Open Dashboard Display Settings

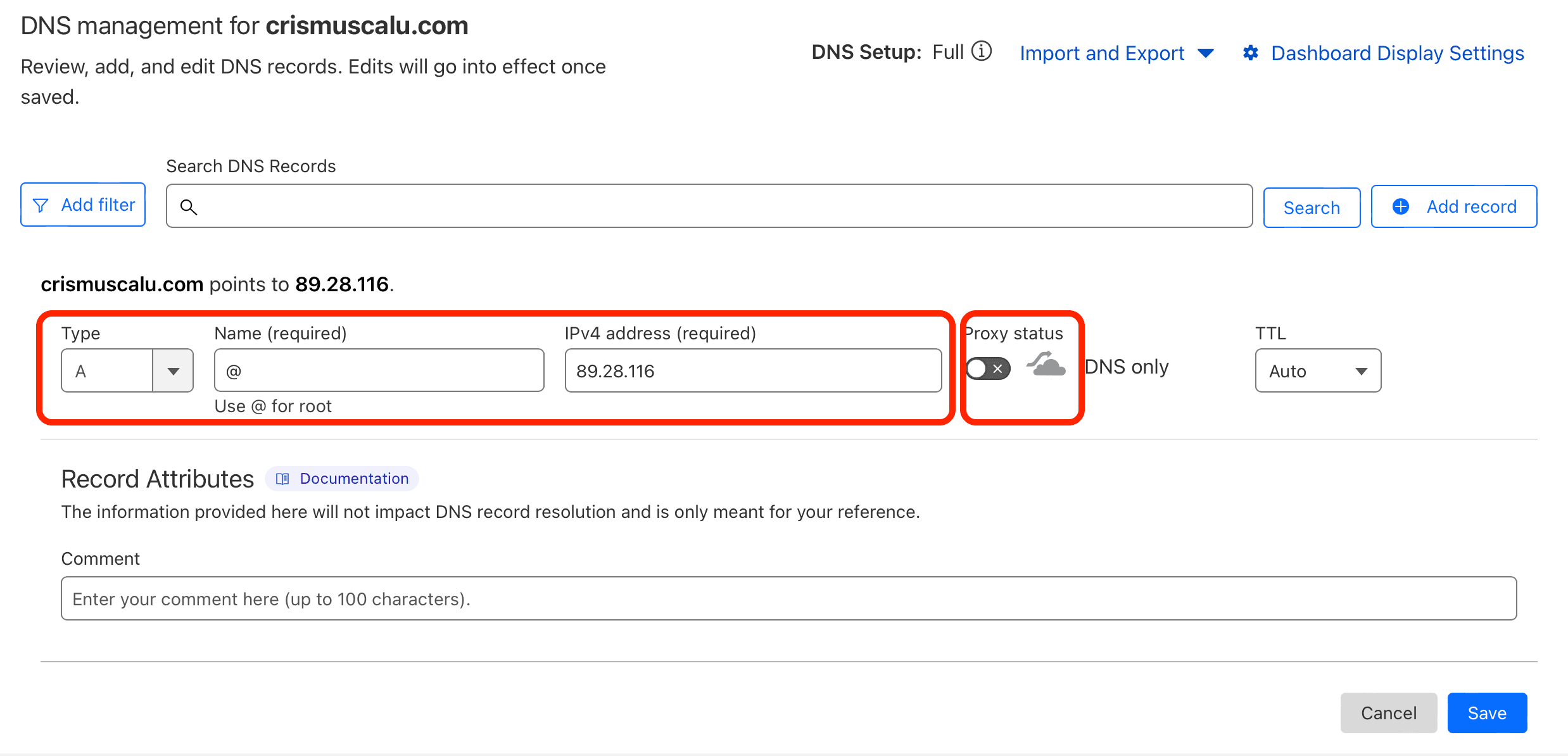coord(1397,53)
